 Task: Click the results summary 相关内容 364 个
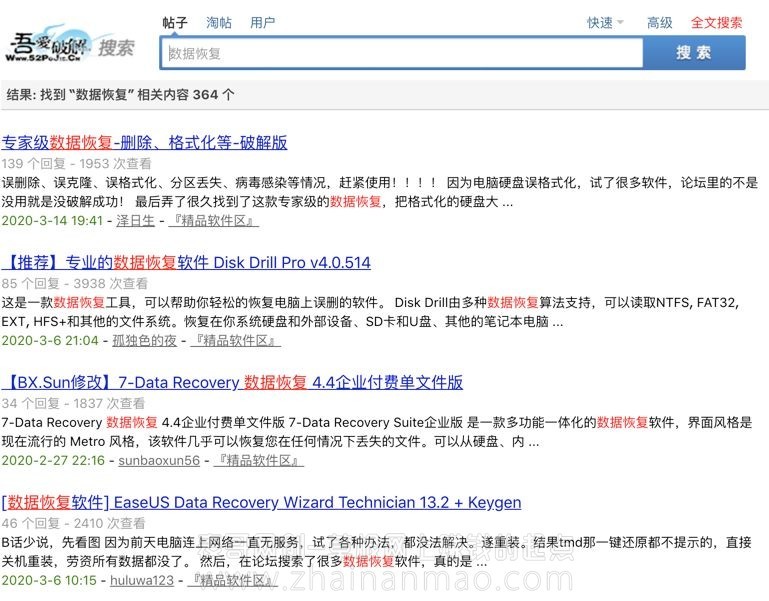185,95
